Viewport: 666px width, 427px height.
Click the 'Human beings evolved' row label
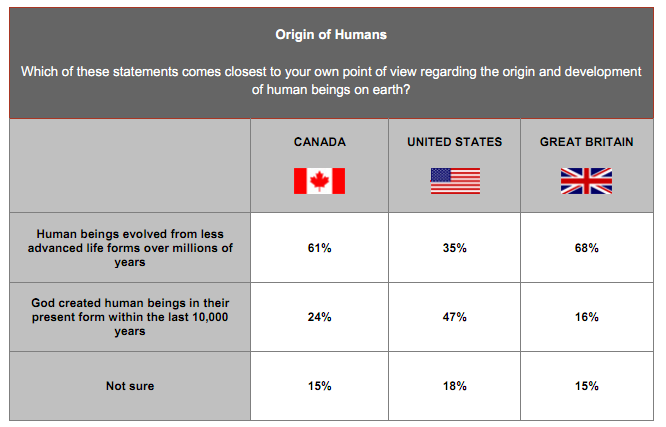pos(130,248)
